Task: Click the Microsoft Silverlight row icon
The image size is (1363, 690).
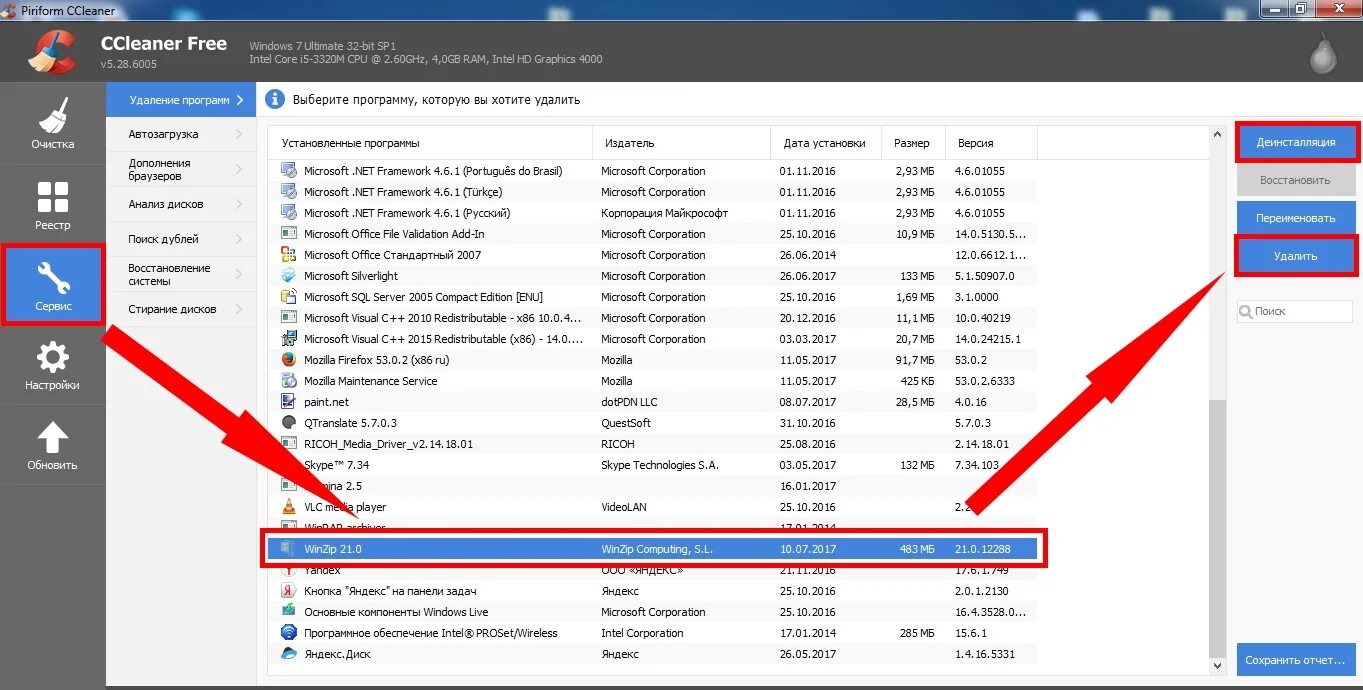Action: click(289, 276)
